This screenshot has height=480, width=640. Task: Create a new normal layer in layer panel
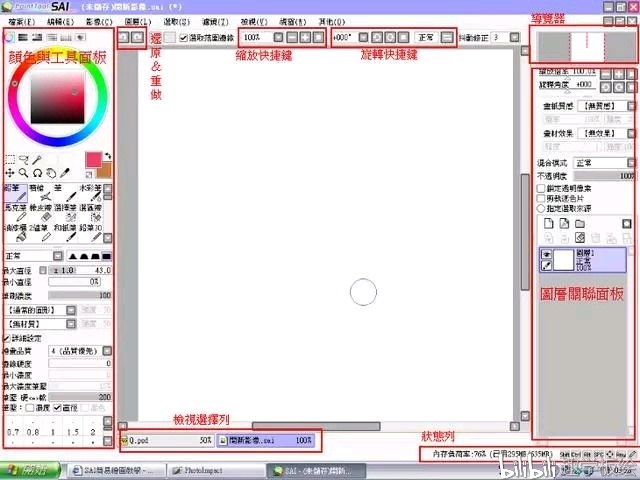(x=549, y=224)
